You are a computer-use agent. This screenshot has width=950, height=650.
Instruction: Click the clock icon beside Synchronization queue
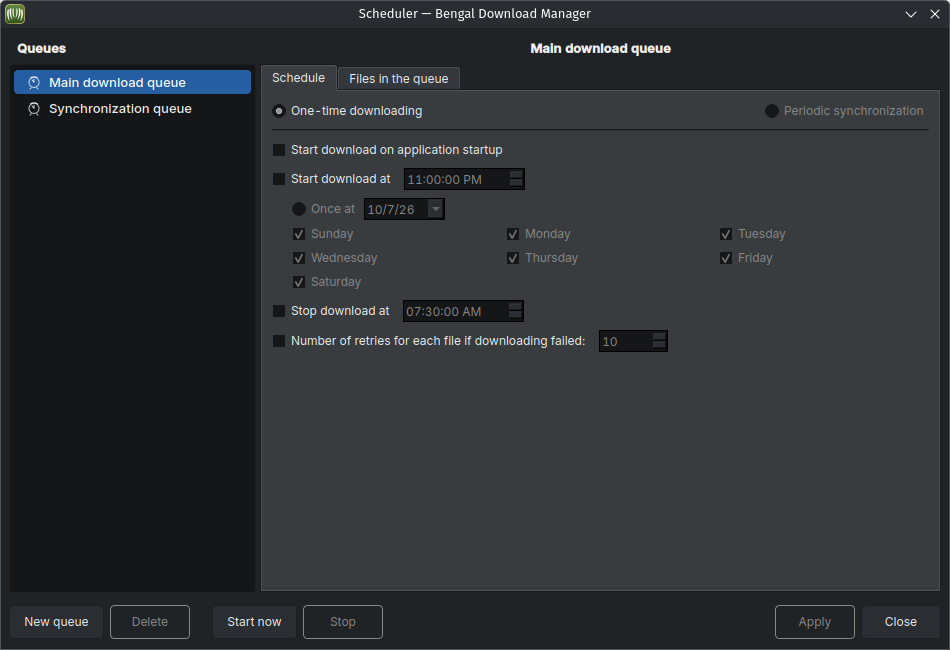pyautogui.click(x=34, y=109)
